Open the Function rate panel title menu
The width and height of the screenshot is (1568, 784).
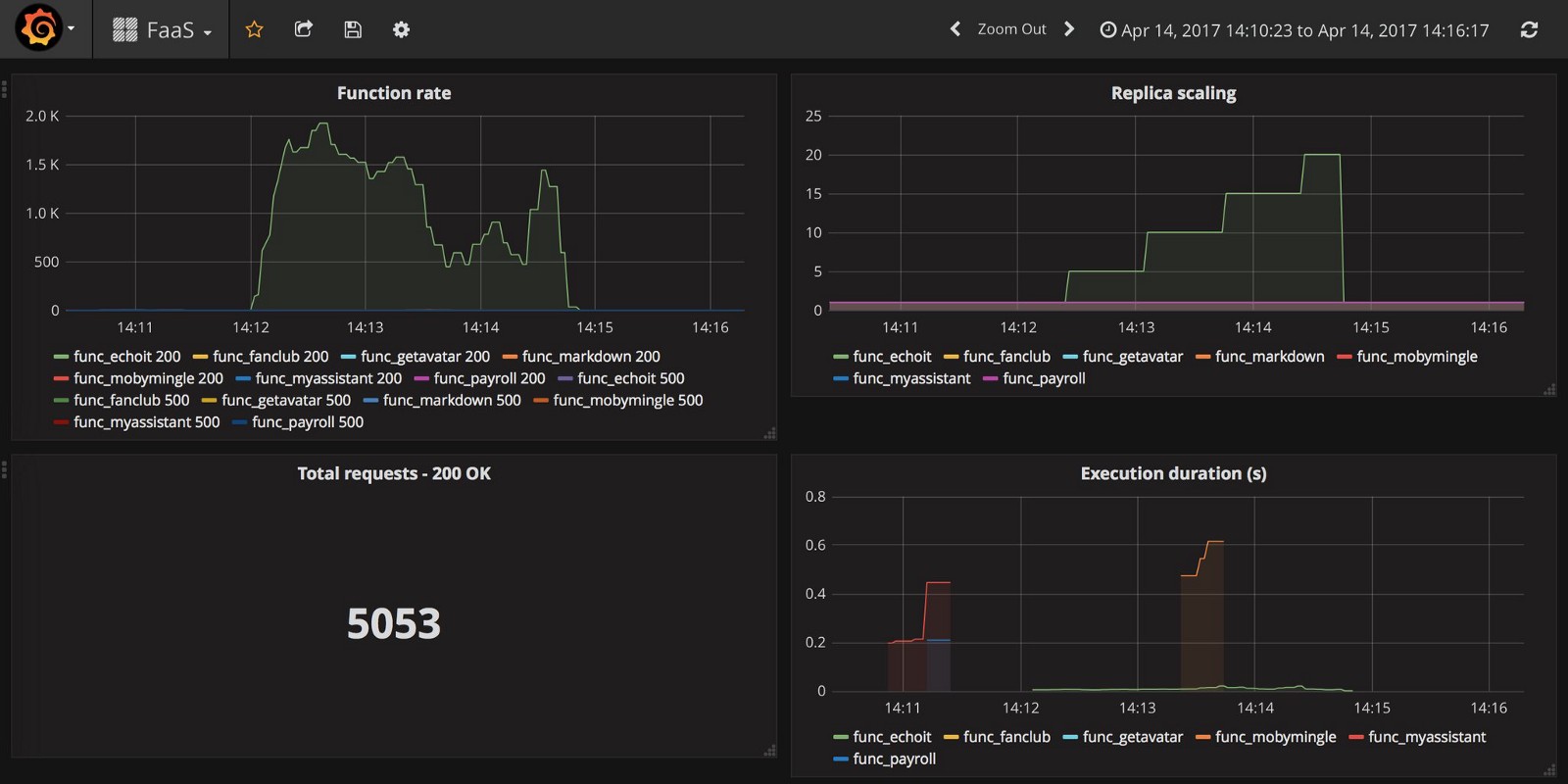pos(394,93)
